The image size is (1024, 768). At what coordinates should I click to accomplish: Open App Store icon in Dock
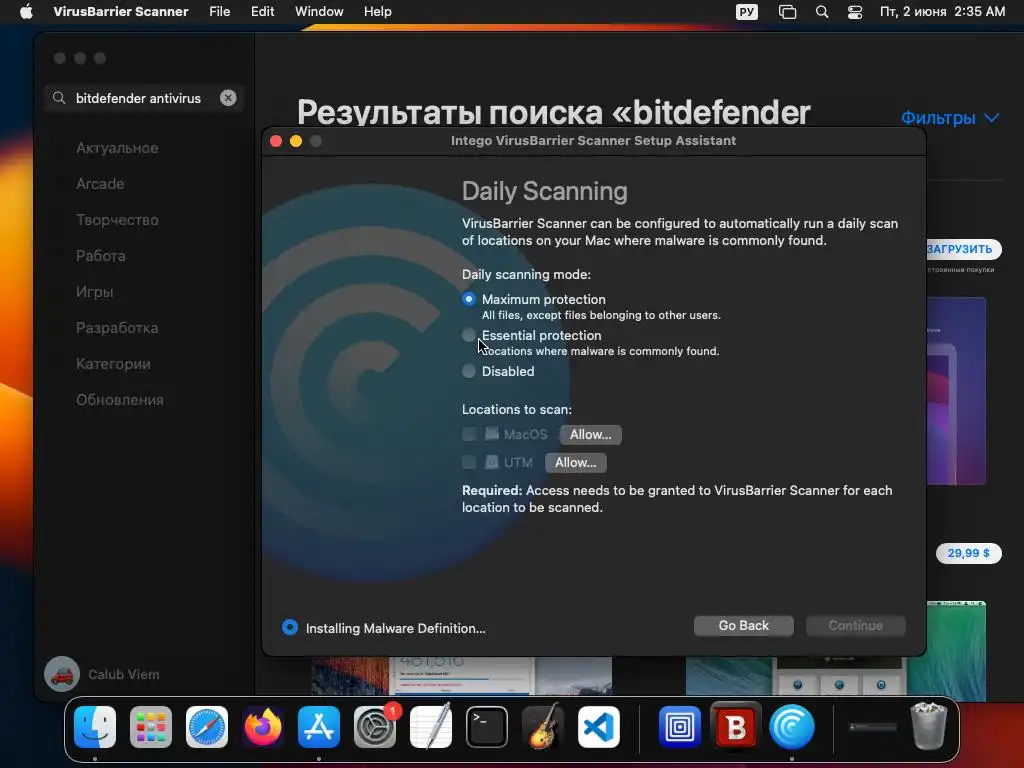pos(319,727)
